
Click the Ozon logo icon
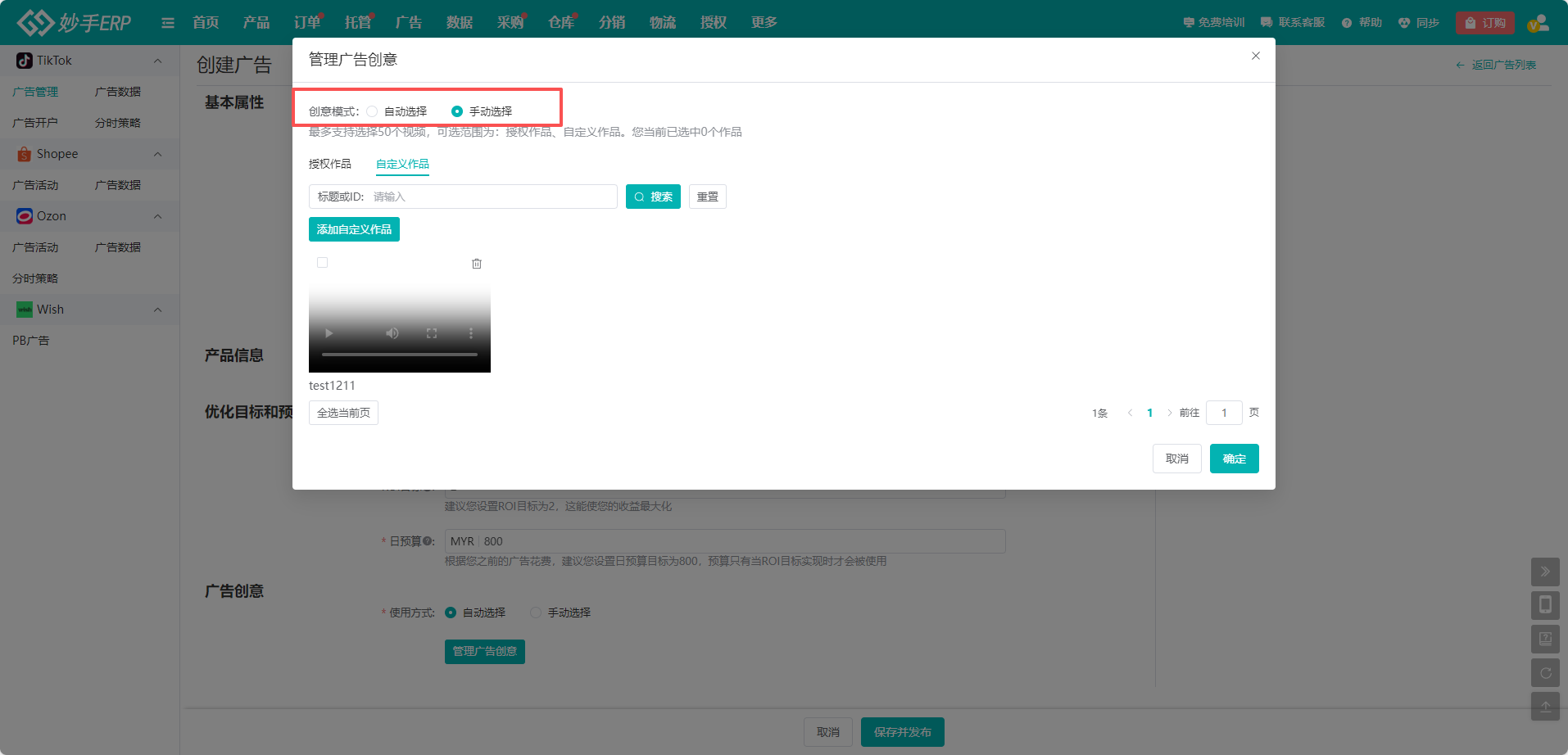click(x=25, y=216)
